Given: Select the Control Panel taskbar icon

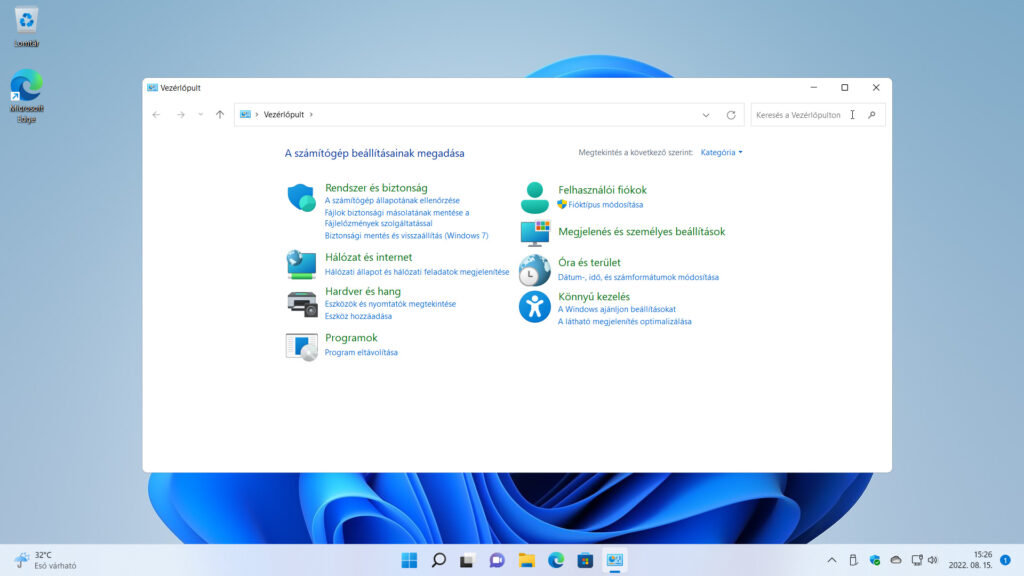Looking at the screenshot, I should (x=615, y=560).
